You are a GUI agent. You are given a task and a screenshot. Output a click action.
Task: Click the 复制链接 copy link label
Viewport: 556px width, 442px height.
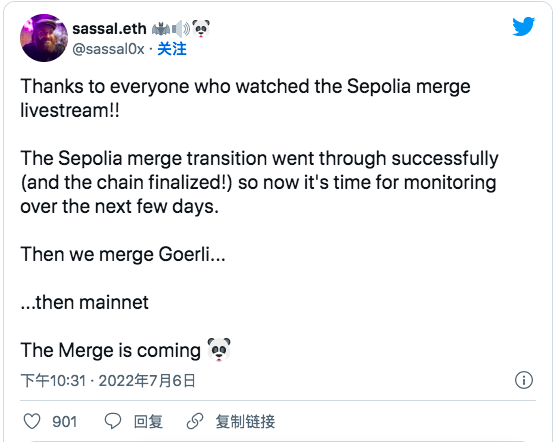(245, 421)
